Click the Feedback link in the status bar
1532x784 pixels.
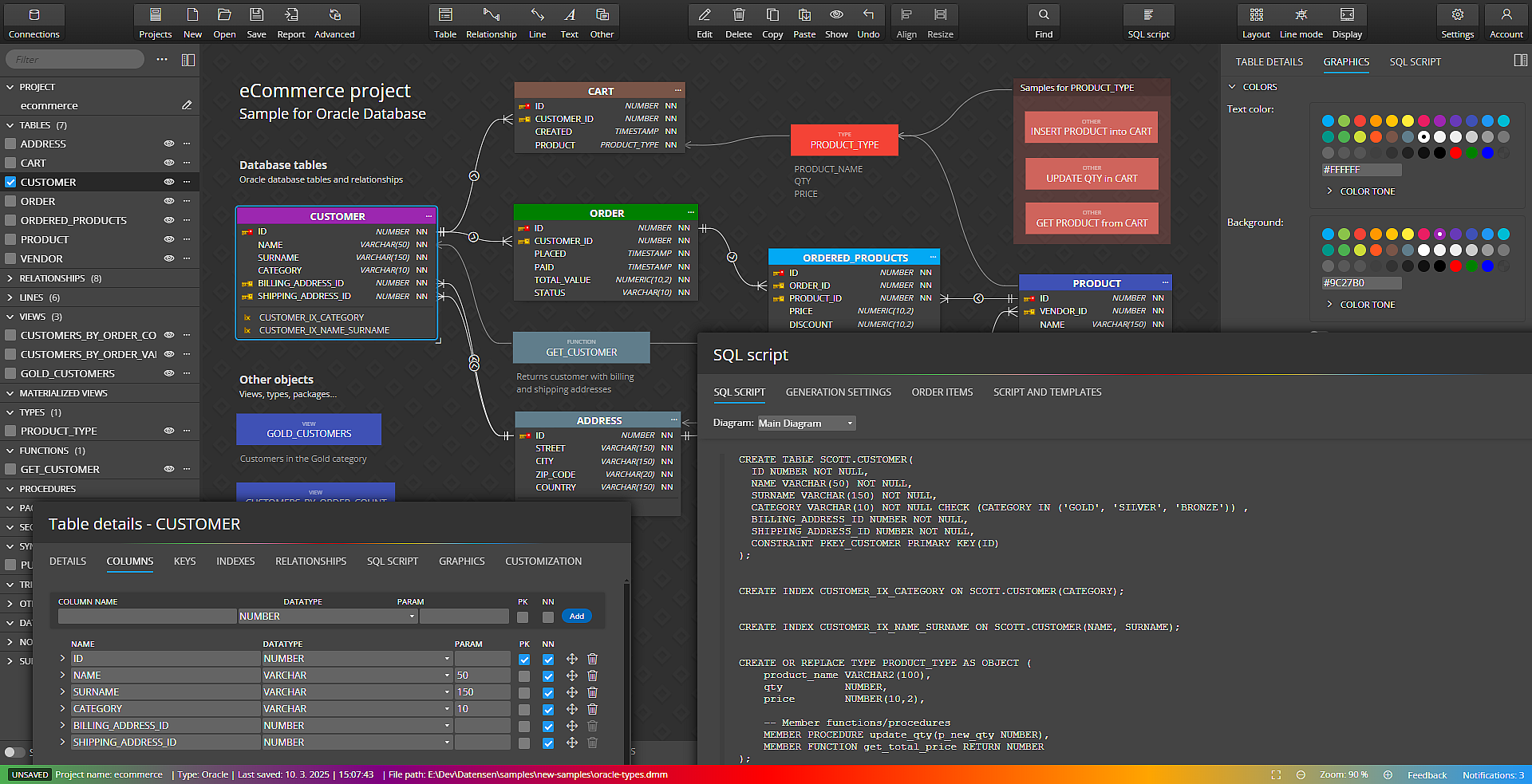point(1427,774)
